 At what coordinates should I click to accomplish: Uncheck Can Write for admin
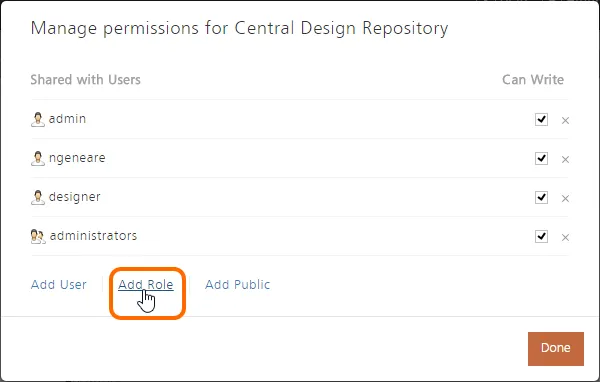[x=541, y=119]
